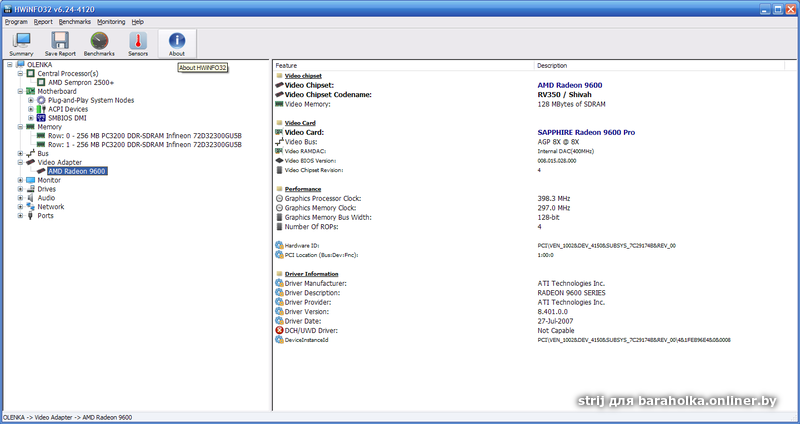
Task: Click the RV350 / Shivah value
Action: [x=564, y=94]
